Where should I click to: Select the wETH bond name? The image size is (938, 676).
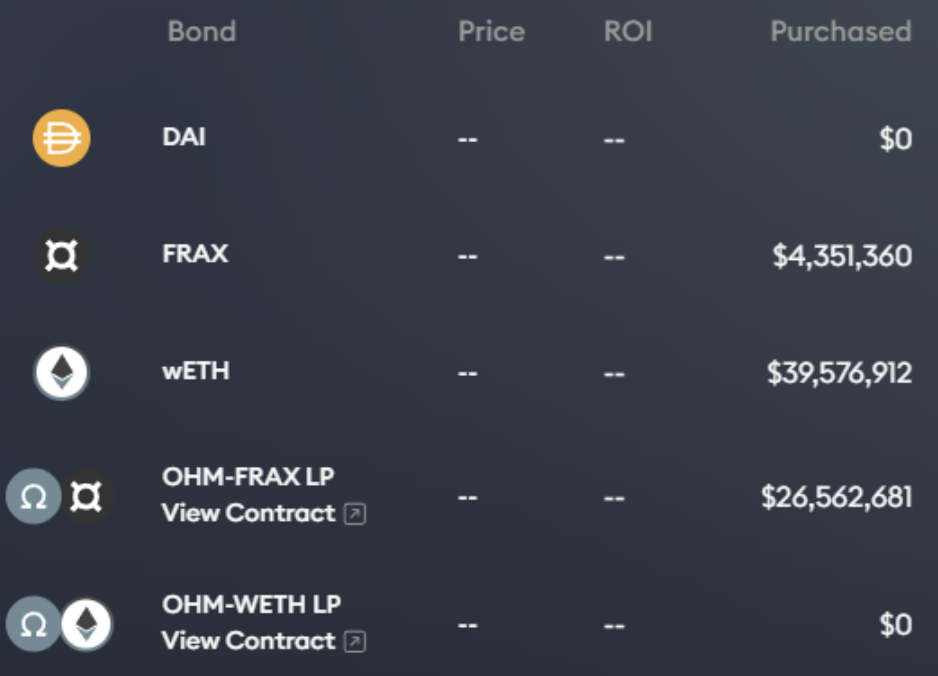196,371
